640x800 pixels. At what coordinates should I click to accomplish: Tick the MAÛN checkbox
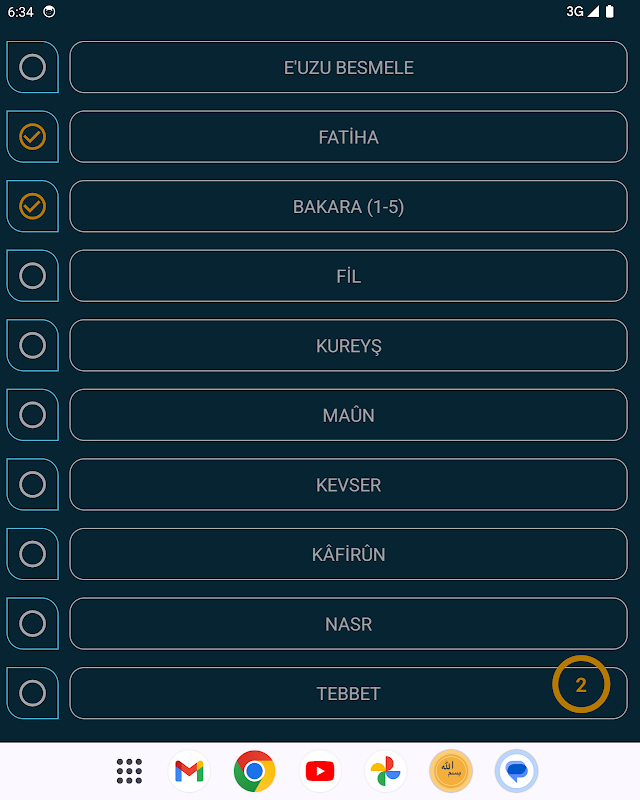[x=33, y=415]
